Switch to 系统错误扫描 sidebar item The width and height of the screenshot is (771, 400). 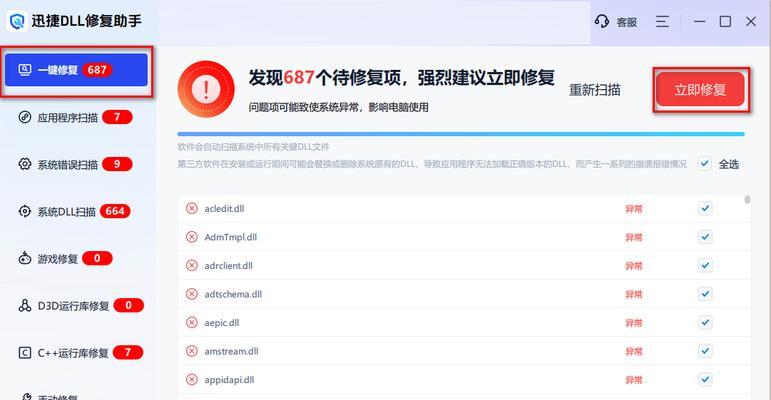(x=76, y=164)
